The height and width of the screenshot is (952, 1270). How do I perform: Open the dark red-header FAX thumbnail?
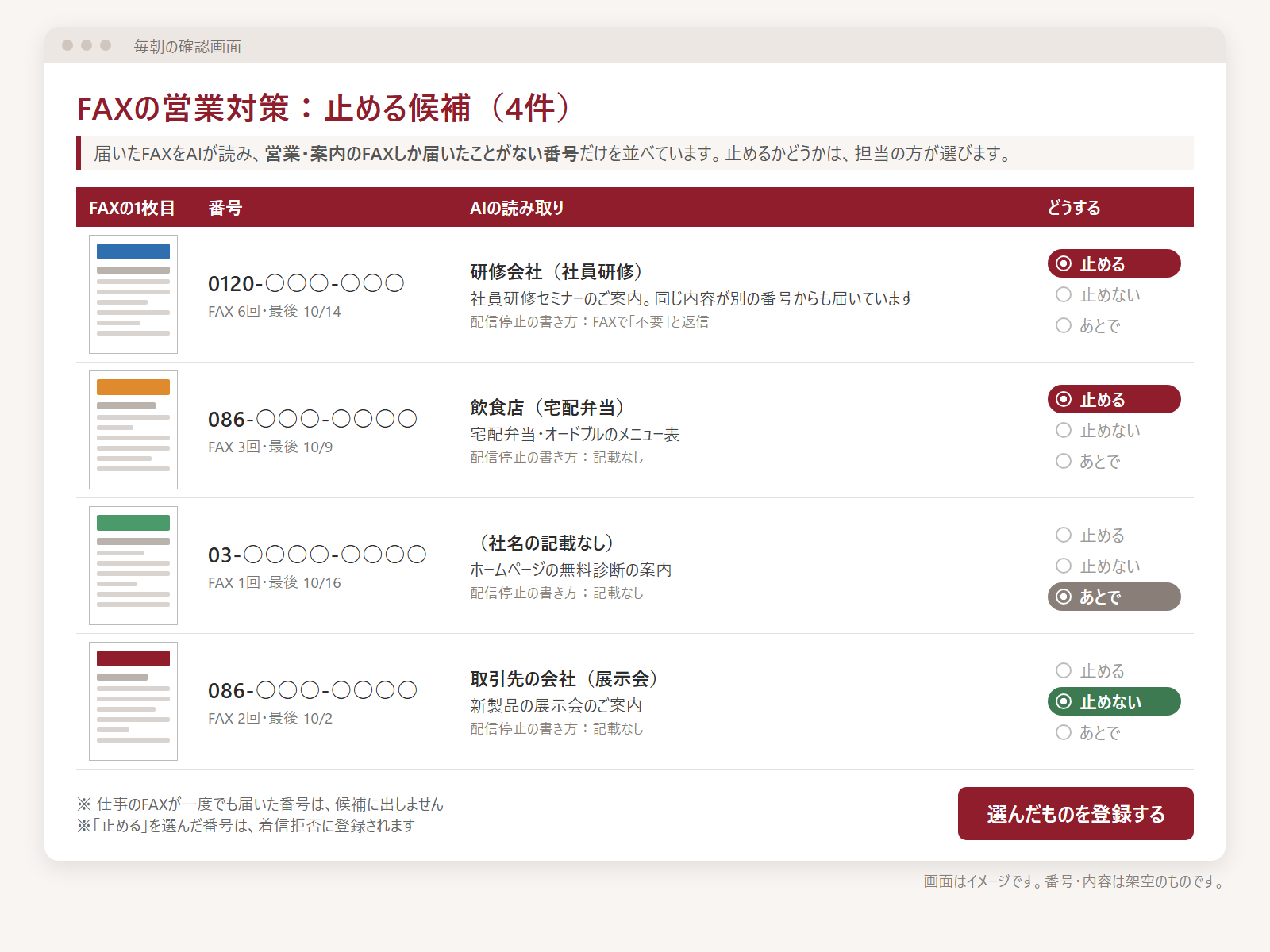point(133,701)
